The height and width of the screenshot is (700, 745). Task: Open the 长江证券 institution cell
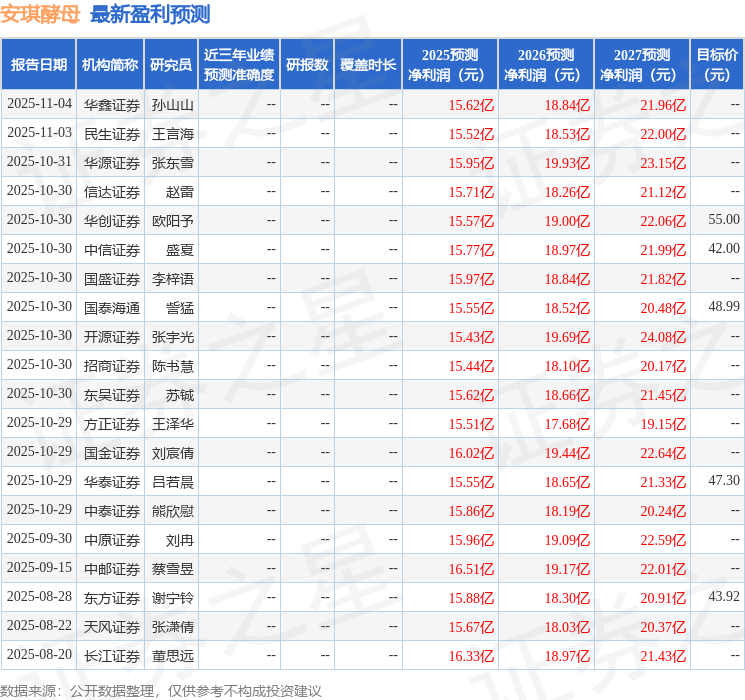111,656
